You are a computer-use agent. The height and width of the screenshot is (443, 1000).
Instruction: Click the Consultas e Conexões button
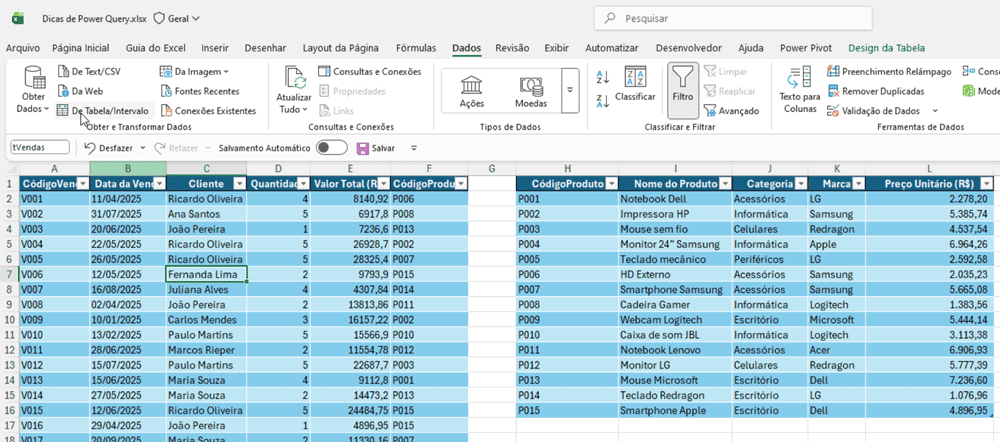point(369,71)
